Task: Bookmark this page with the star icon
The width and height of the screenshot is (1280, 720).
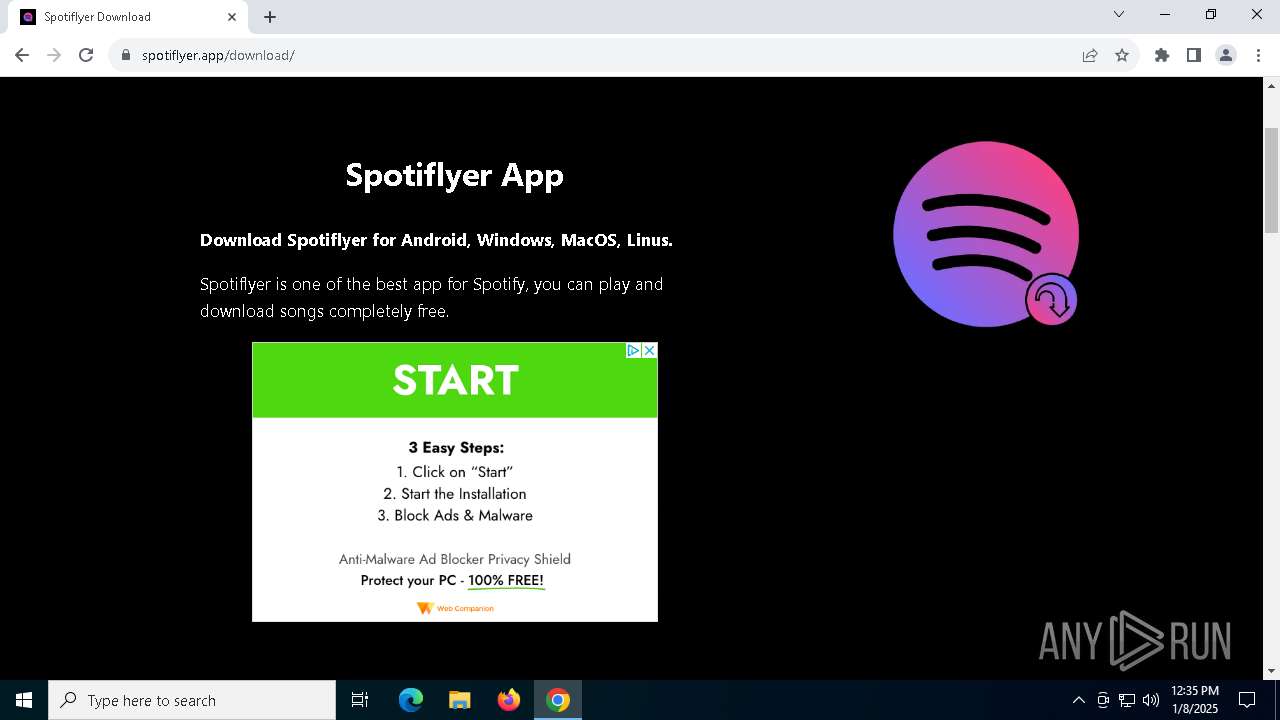Action: coord(1122,55)
